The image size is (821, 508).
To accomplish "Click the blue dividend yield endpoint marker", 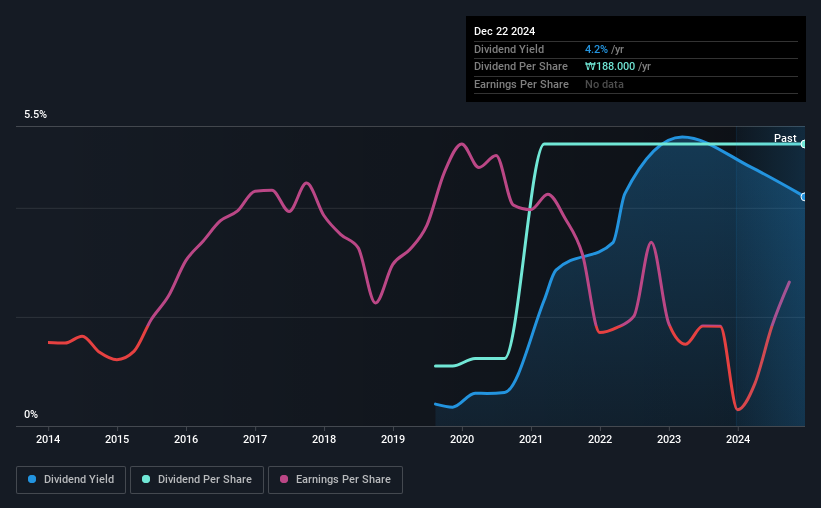I will point(804,197).
